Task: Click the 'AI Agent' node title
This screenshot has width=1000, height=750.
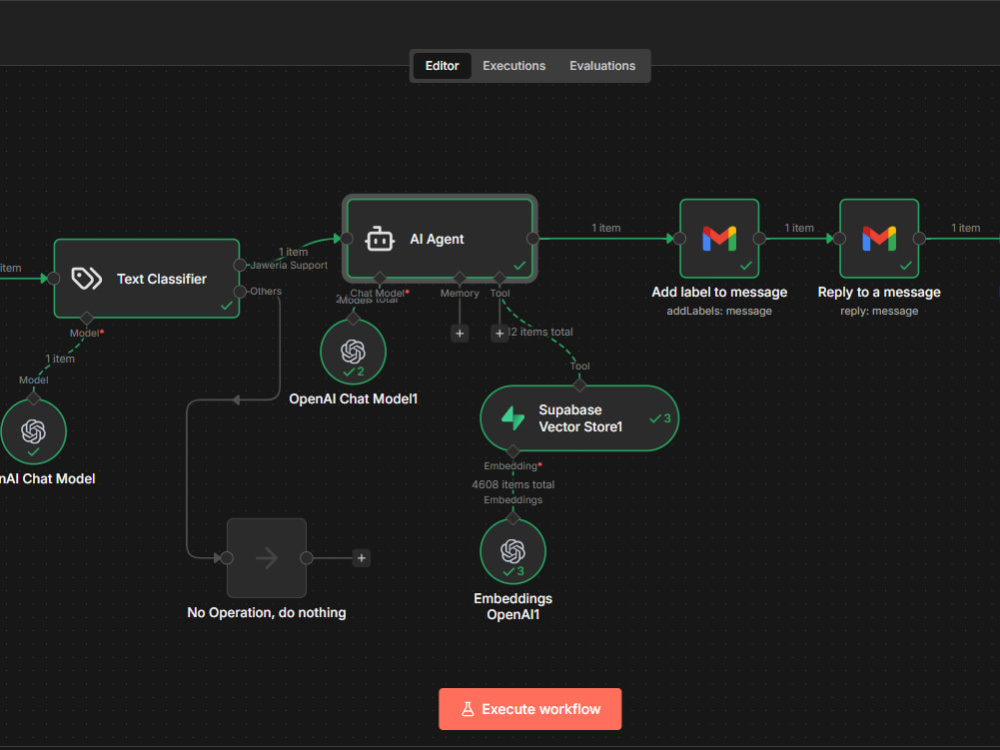Action: click(437, 239)
